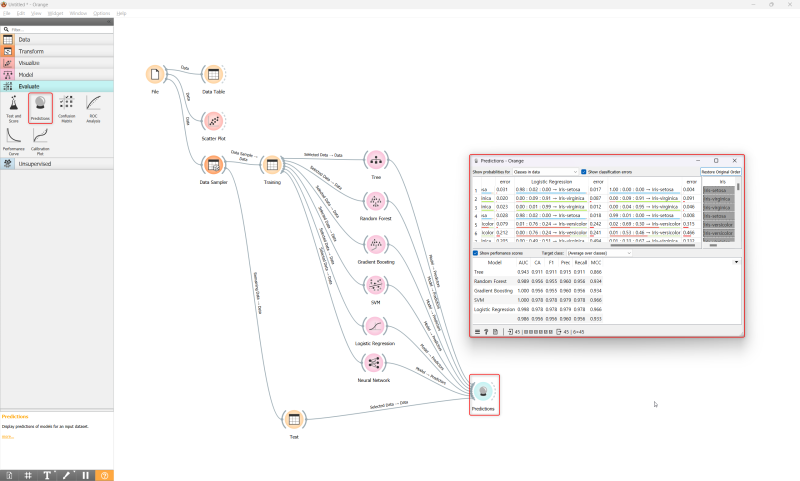Select the Random Forest row in the scores table
This screenshot has width=800, height=481.
pyautogui.click(x=538, y=282)
